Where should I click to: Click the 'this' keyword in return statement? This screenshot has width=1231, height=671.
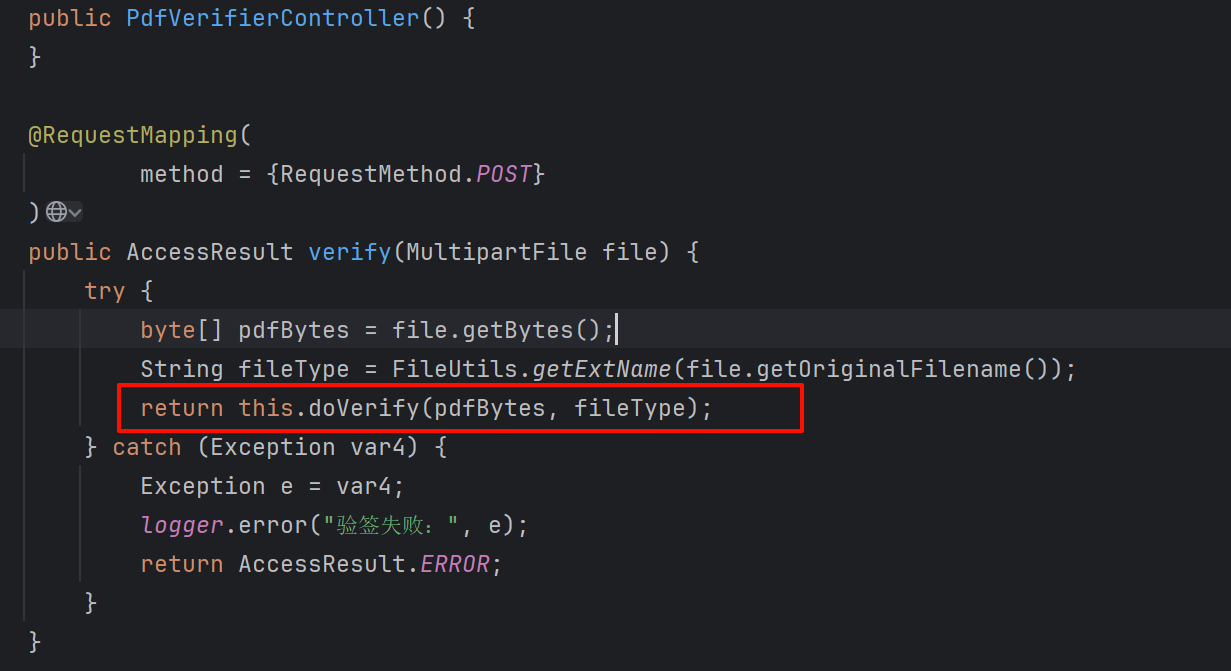[266, 408]
